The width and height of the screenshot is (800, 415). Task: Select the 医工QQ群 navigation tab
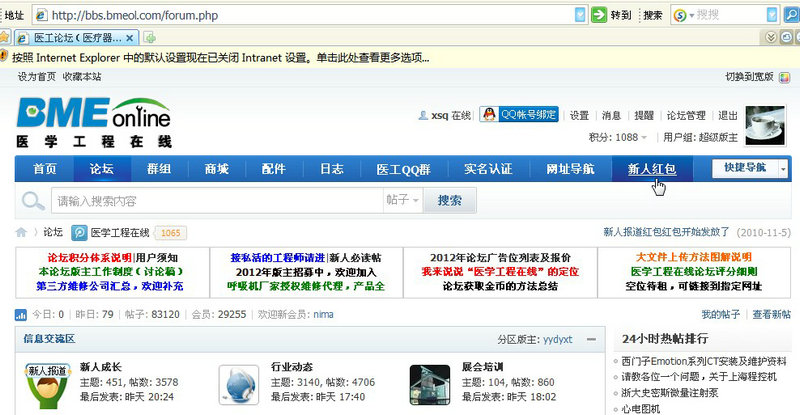point(403,169)
